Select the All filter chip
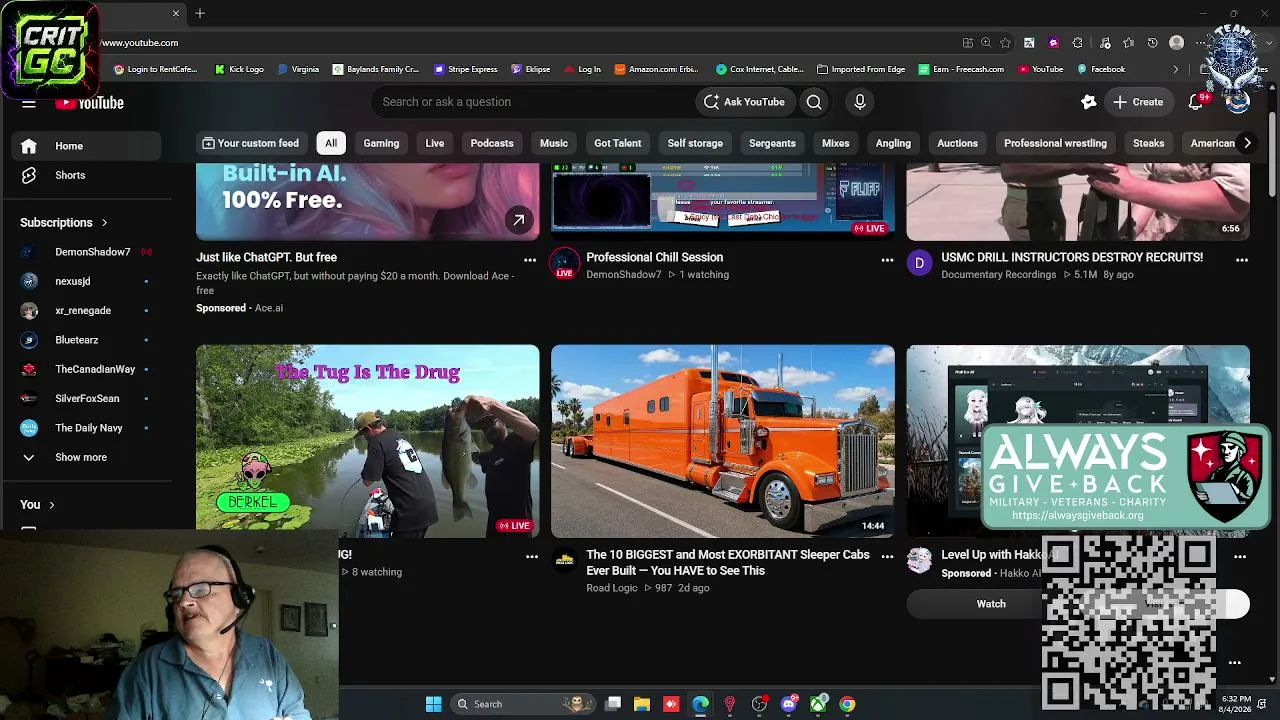The width and height of the screenshot is (1280, 720). point(331,143)
